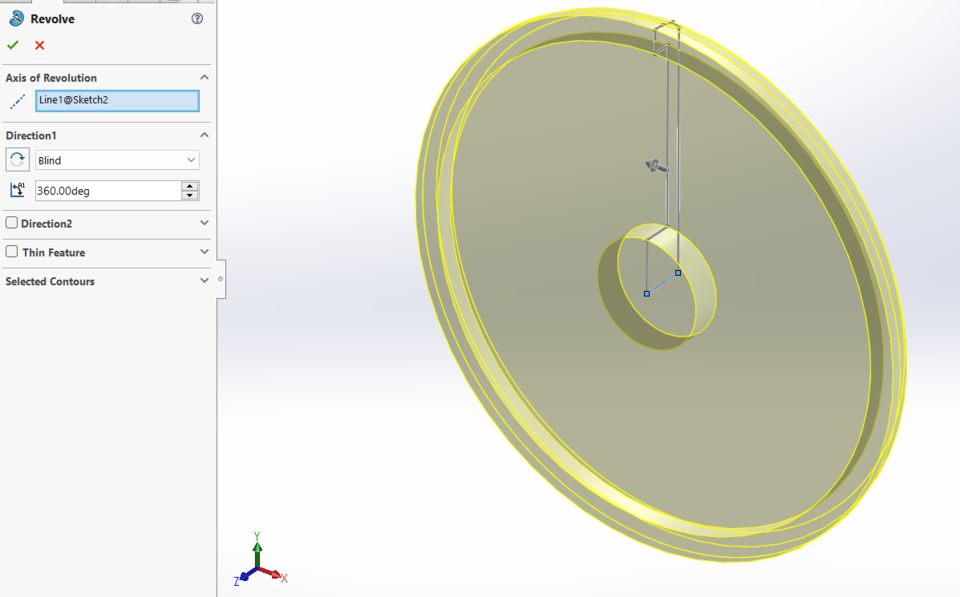Collapse the Axis of Revolution section
The height and width of the screenshot is (597, 960).
pyautogui.click(x=204, y=78)
